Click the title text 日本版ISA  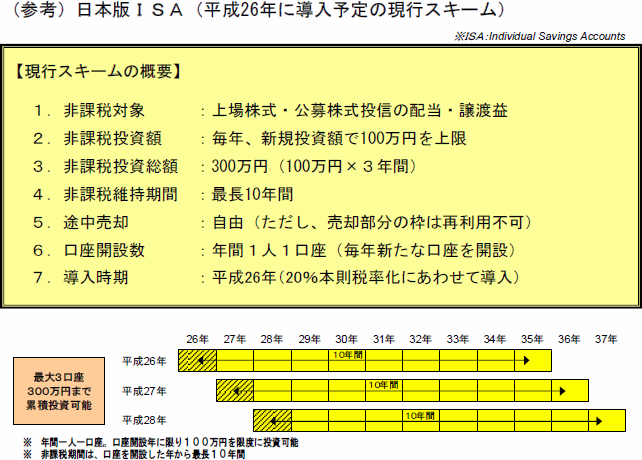130,10
